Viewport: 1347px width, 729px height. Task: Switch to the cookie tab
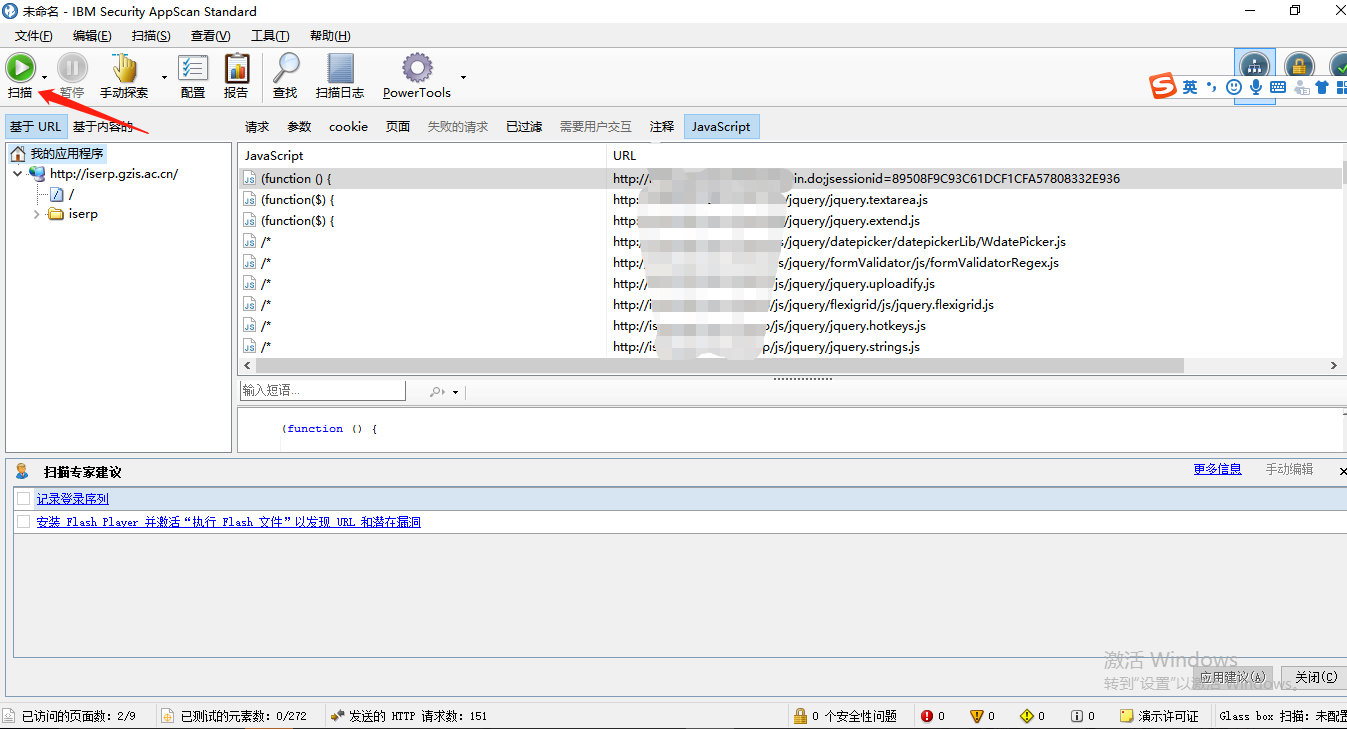[x=348, y=127]
